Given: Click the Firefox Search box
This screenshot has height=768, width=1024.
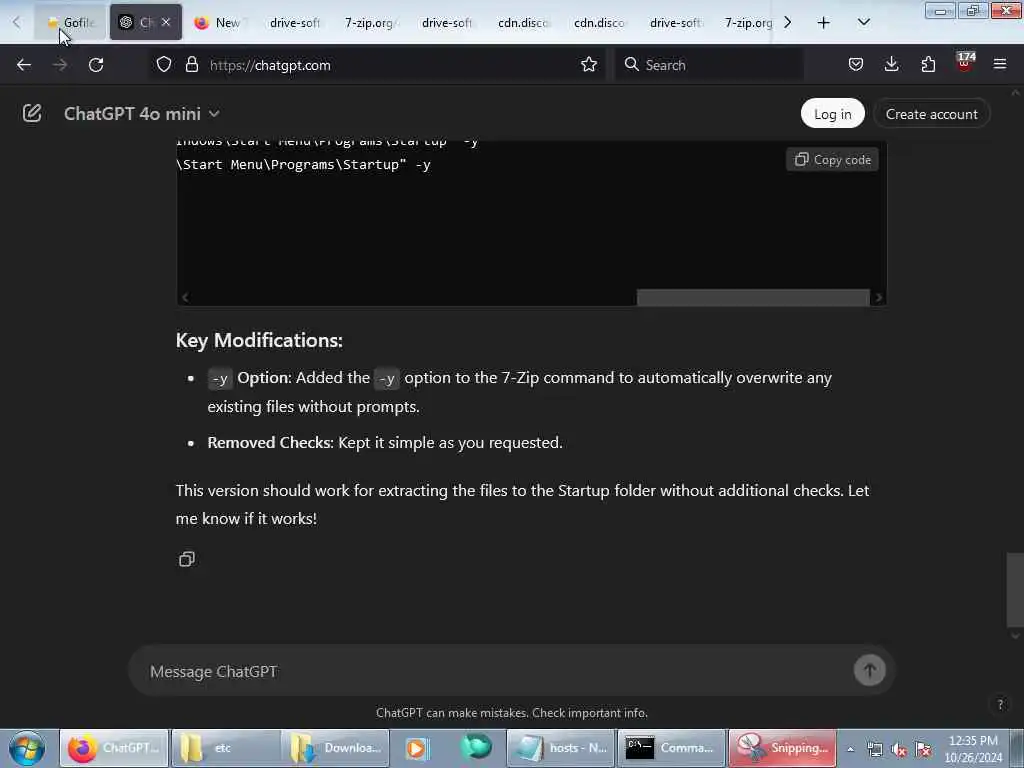Looking at the screenshot, I should [709, 65].
